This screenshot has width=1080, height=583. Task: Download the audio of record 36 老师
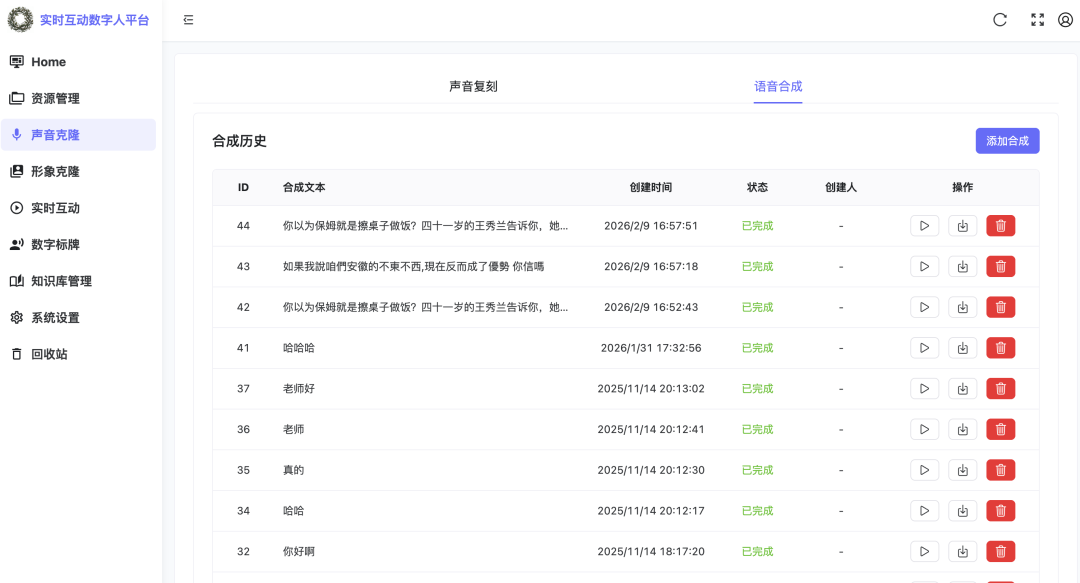tap(962, 428)
